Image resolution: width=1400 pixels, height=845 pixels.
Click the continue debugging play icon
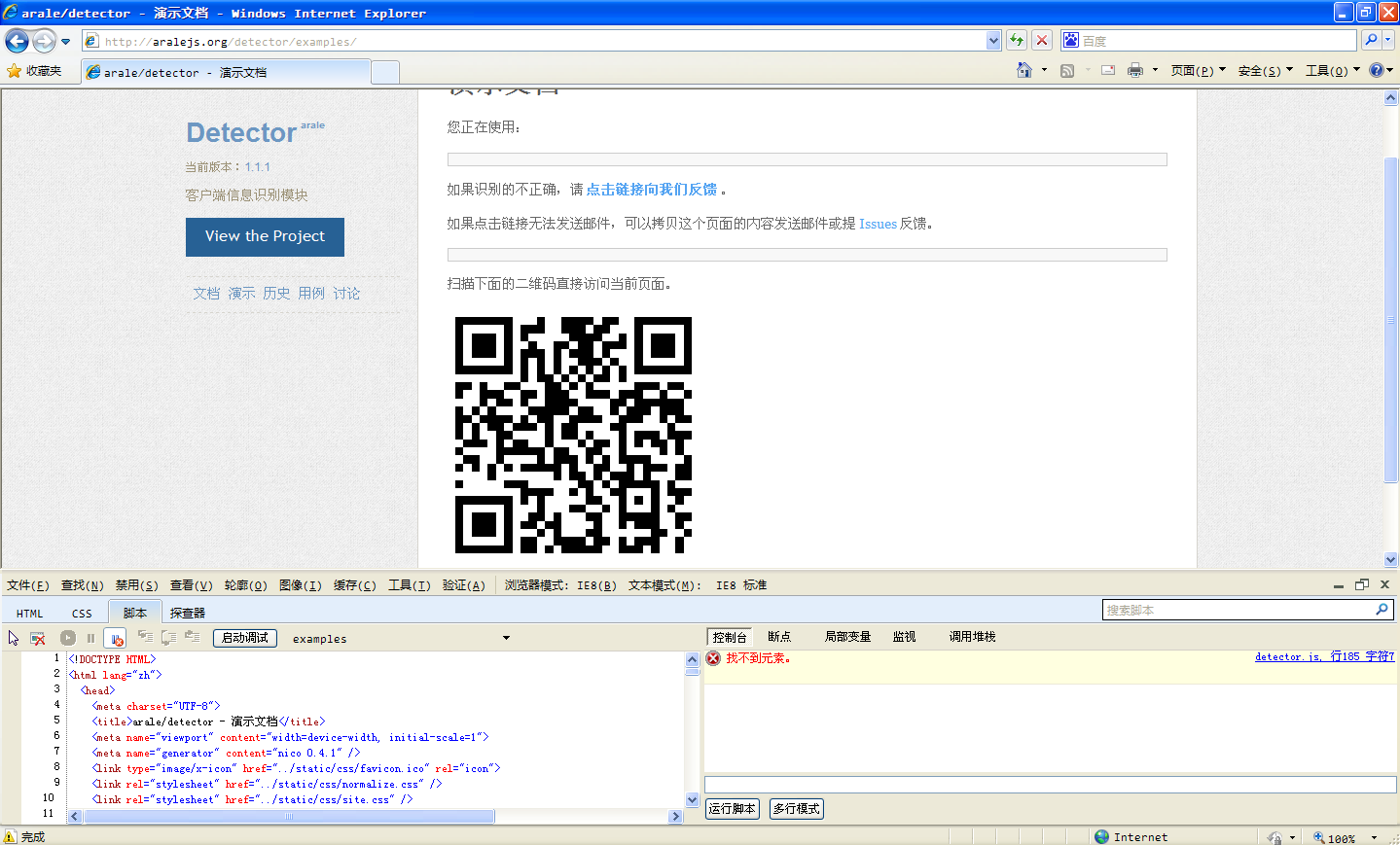(67, 638)
